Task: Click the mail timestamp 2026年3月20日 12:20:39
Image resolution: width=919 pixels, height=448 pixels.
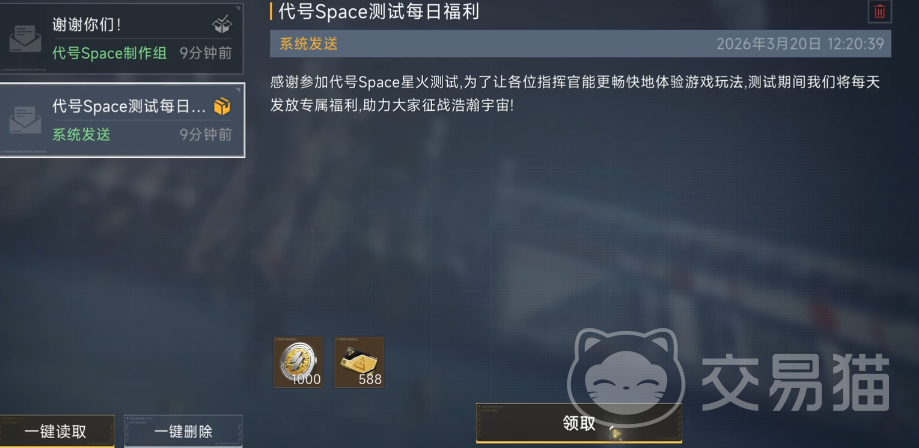Action: pos(800,44)
